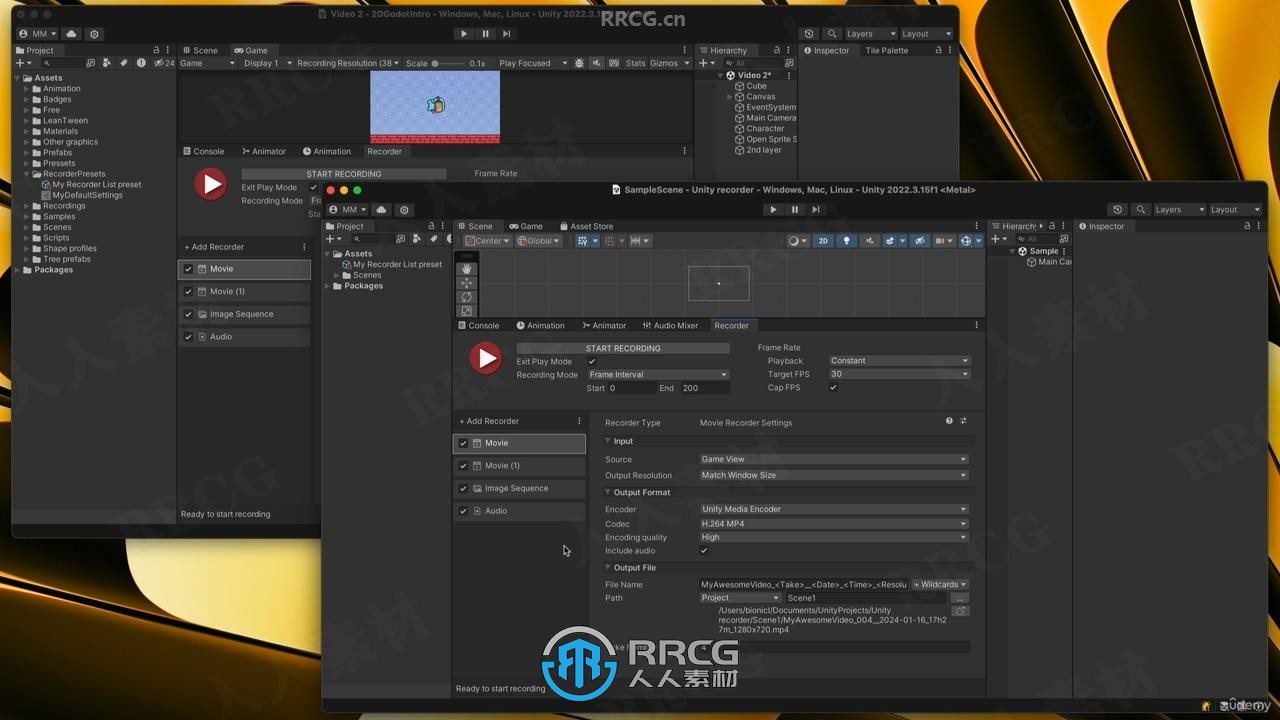
Task: Click Add Recorder in back window
Action: click(214, 247)
